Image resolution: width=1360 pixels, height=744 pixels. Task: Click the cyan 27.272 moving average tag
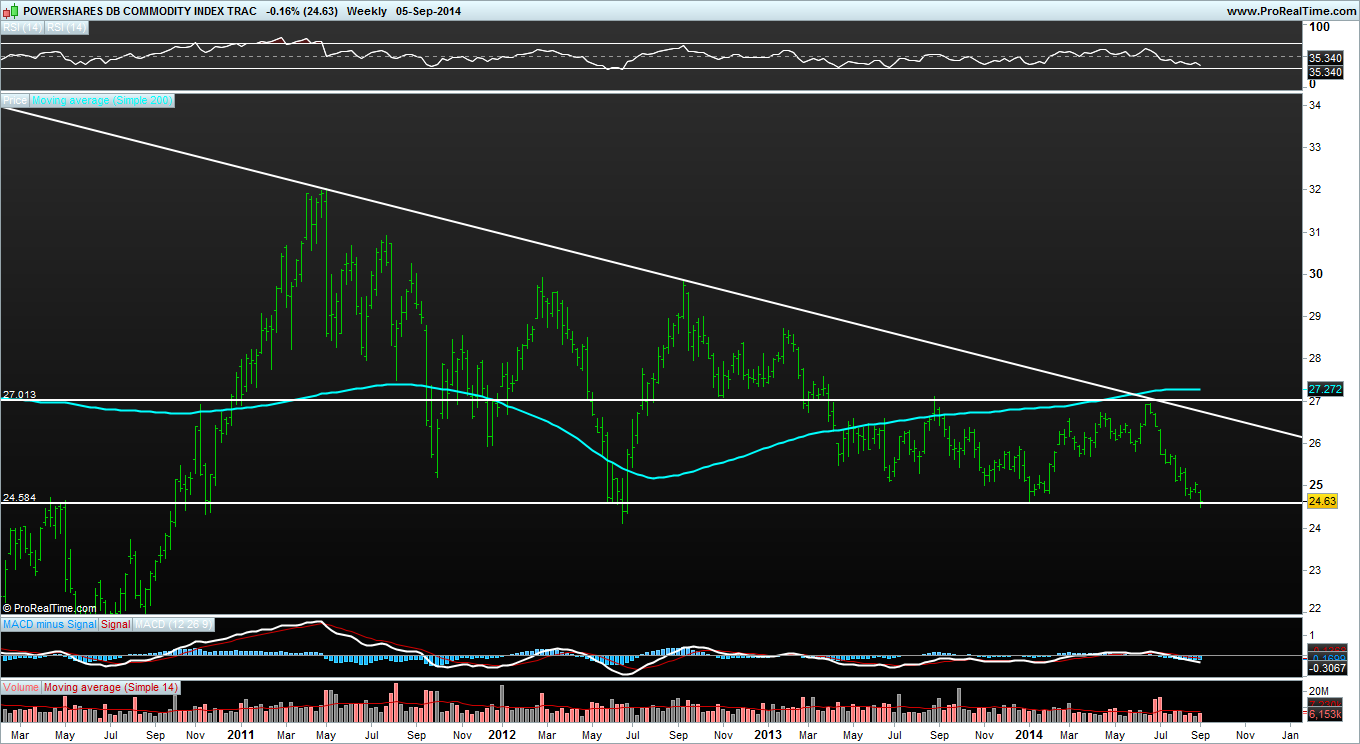(x=1324, y=389)
